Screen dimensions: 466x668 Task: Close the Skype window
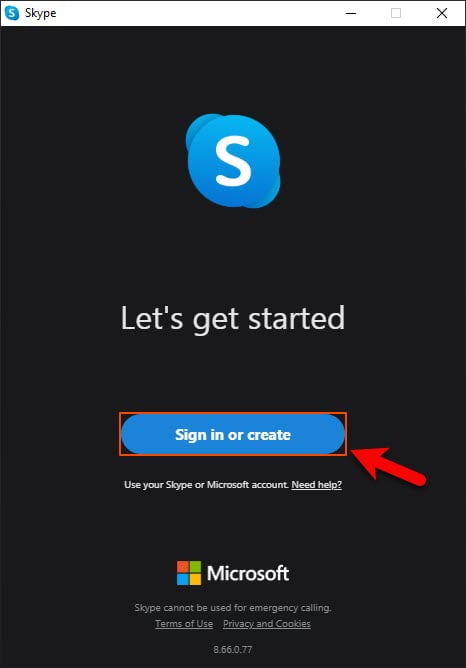pos(442,13)
